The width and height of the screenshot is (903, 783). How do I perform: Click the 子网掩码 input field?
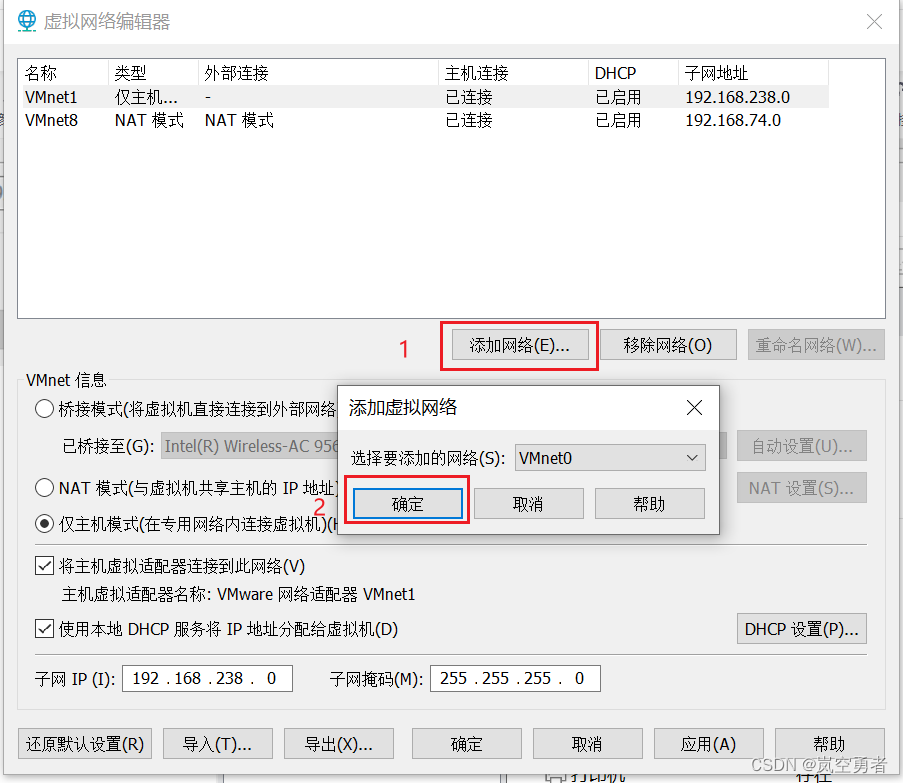point(515,678)
